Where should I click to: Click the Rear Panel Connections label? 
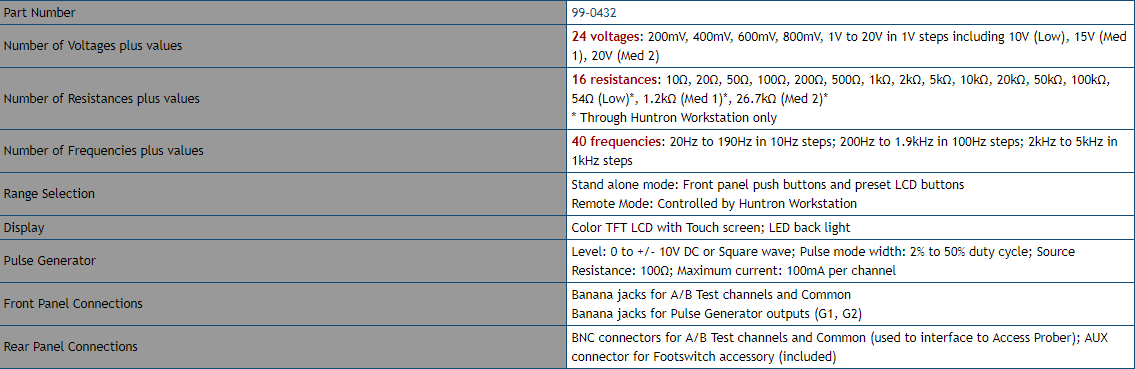(70, 347)
